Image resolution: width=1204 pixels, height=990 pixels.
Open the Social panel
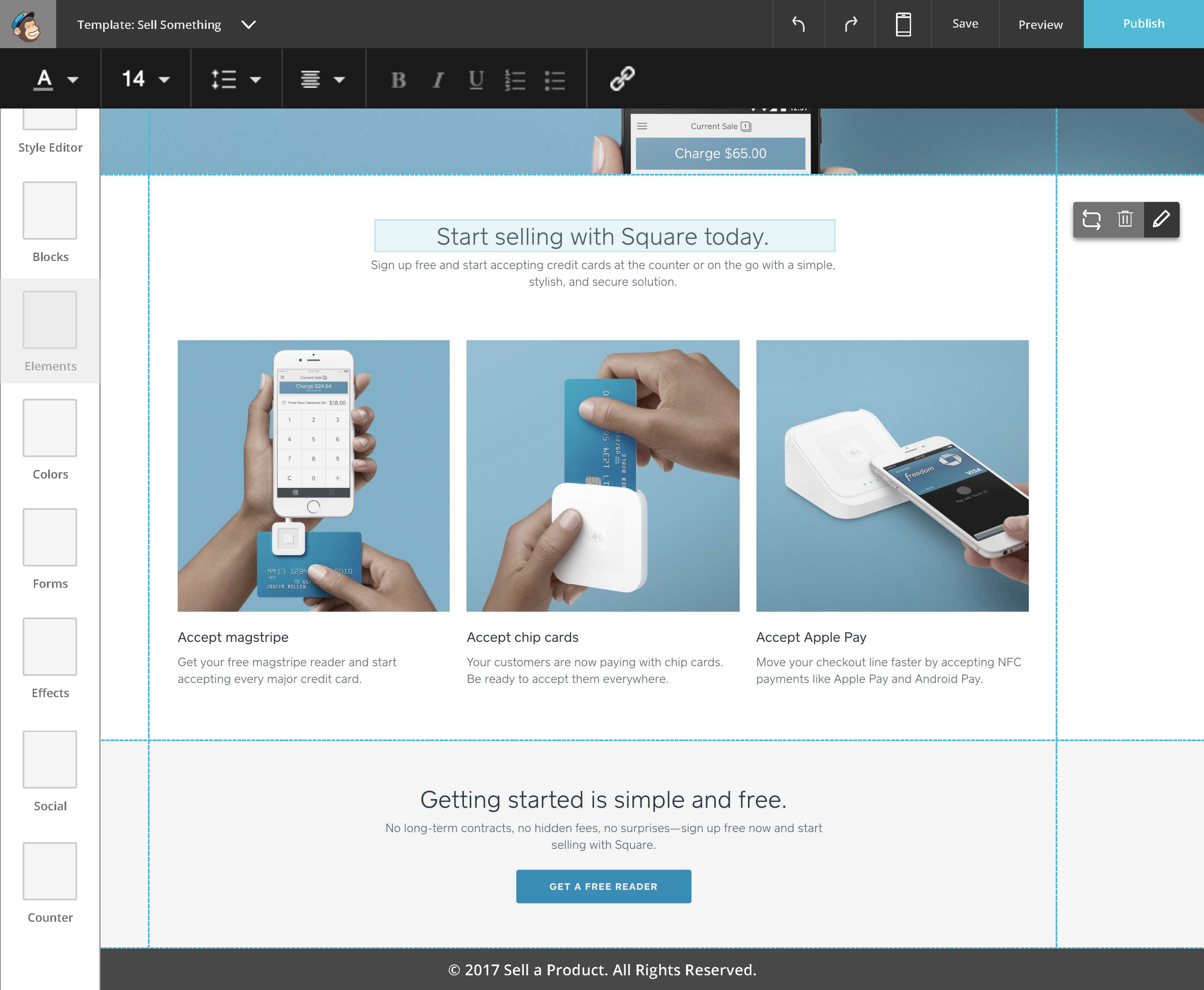click(x=50, y=772)
